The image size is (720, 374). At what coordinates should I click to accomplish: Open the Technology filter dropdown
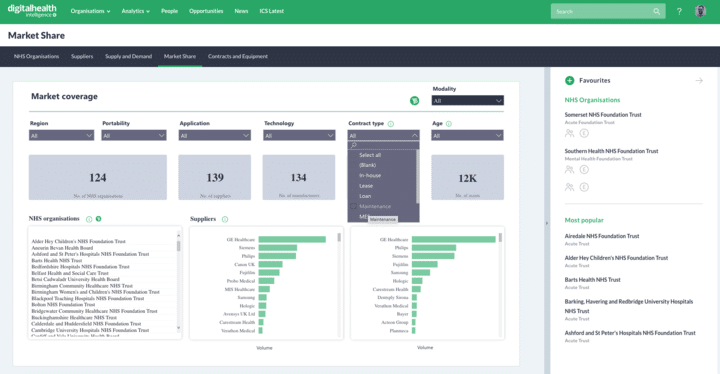[299, 136]
